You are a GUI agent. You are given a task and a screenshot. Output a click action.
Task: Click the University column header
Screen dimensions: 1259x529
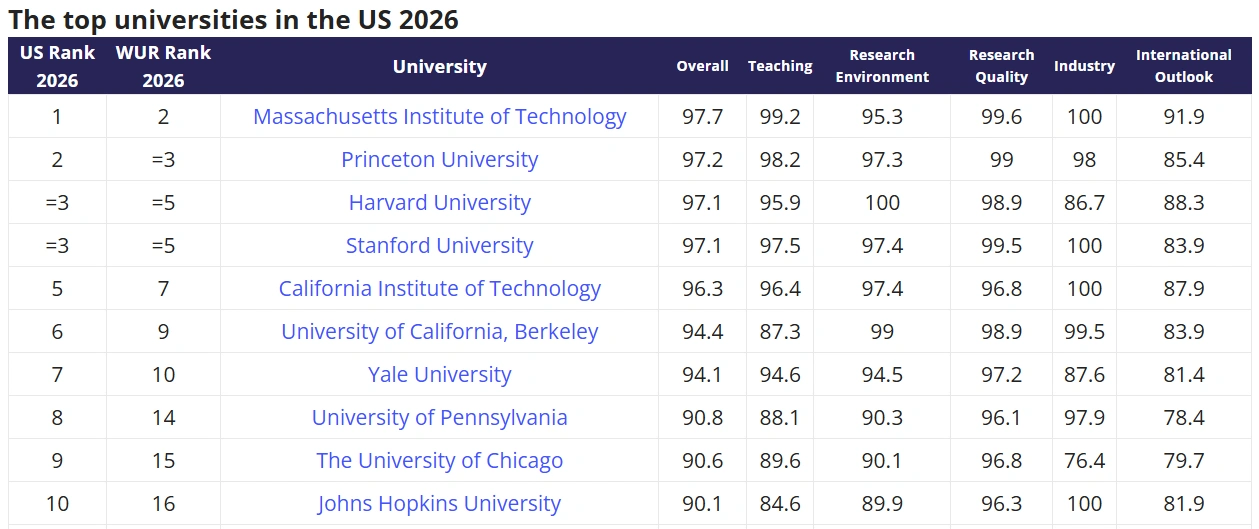439,67
